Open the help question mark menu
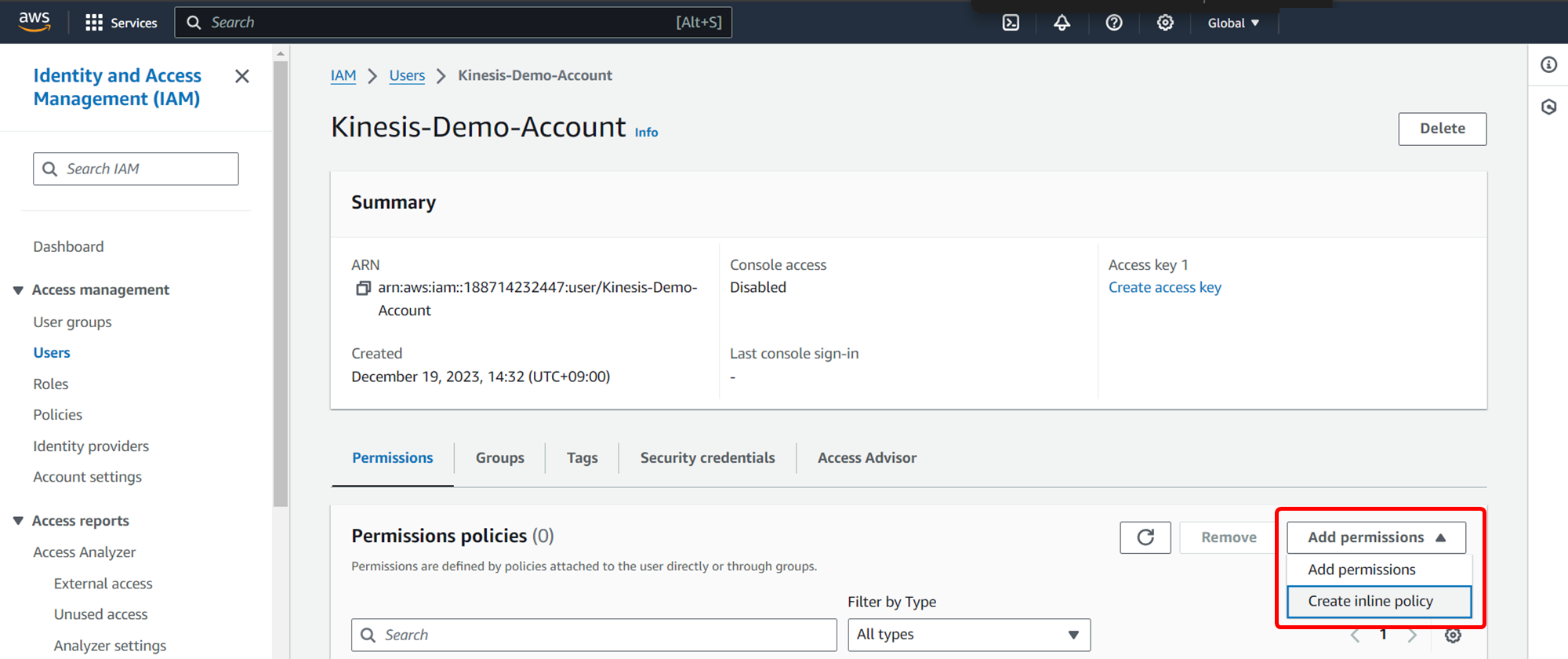1568x659 pixels. [1113, 23]
